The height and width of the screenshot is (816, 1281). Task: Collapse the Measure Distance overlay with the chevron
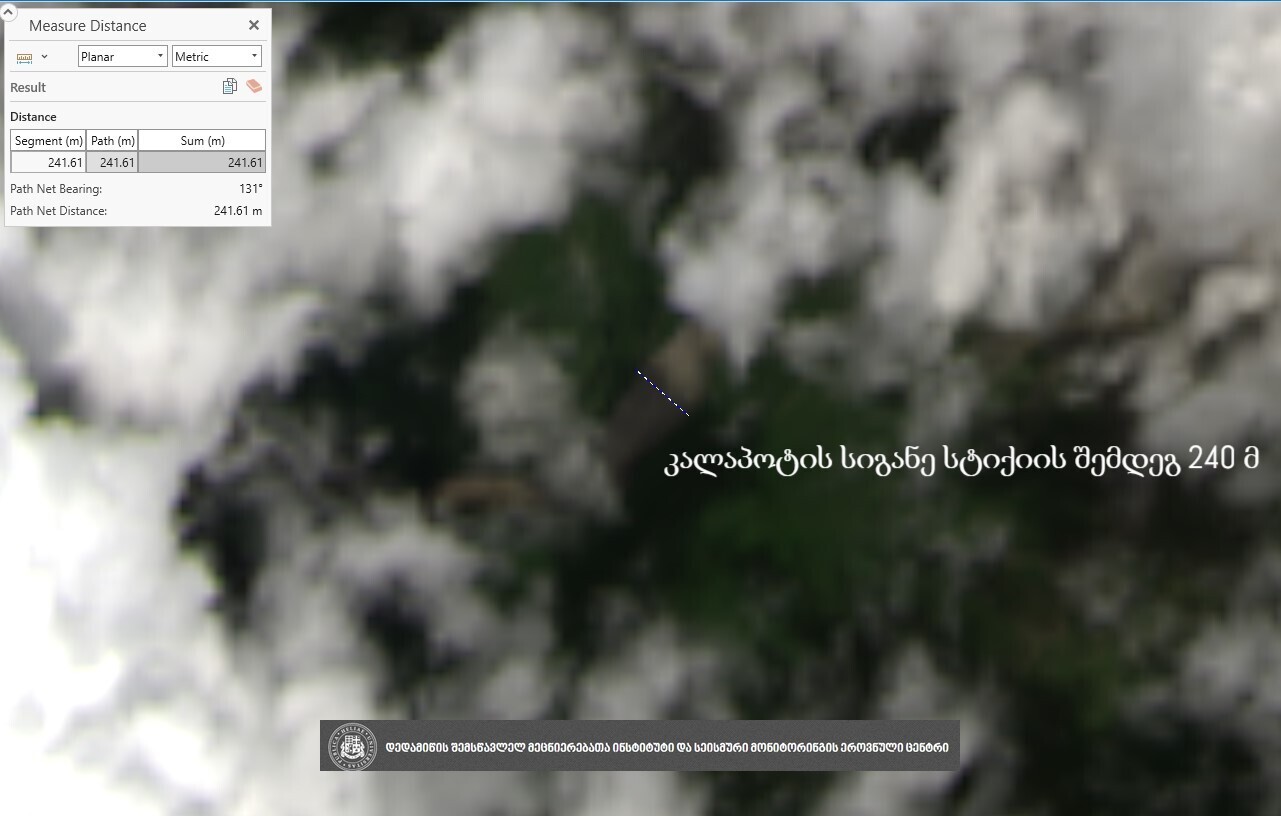pos(9,12)
